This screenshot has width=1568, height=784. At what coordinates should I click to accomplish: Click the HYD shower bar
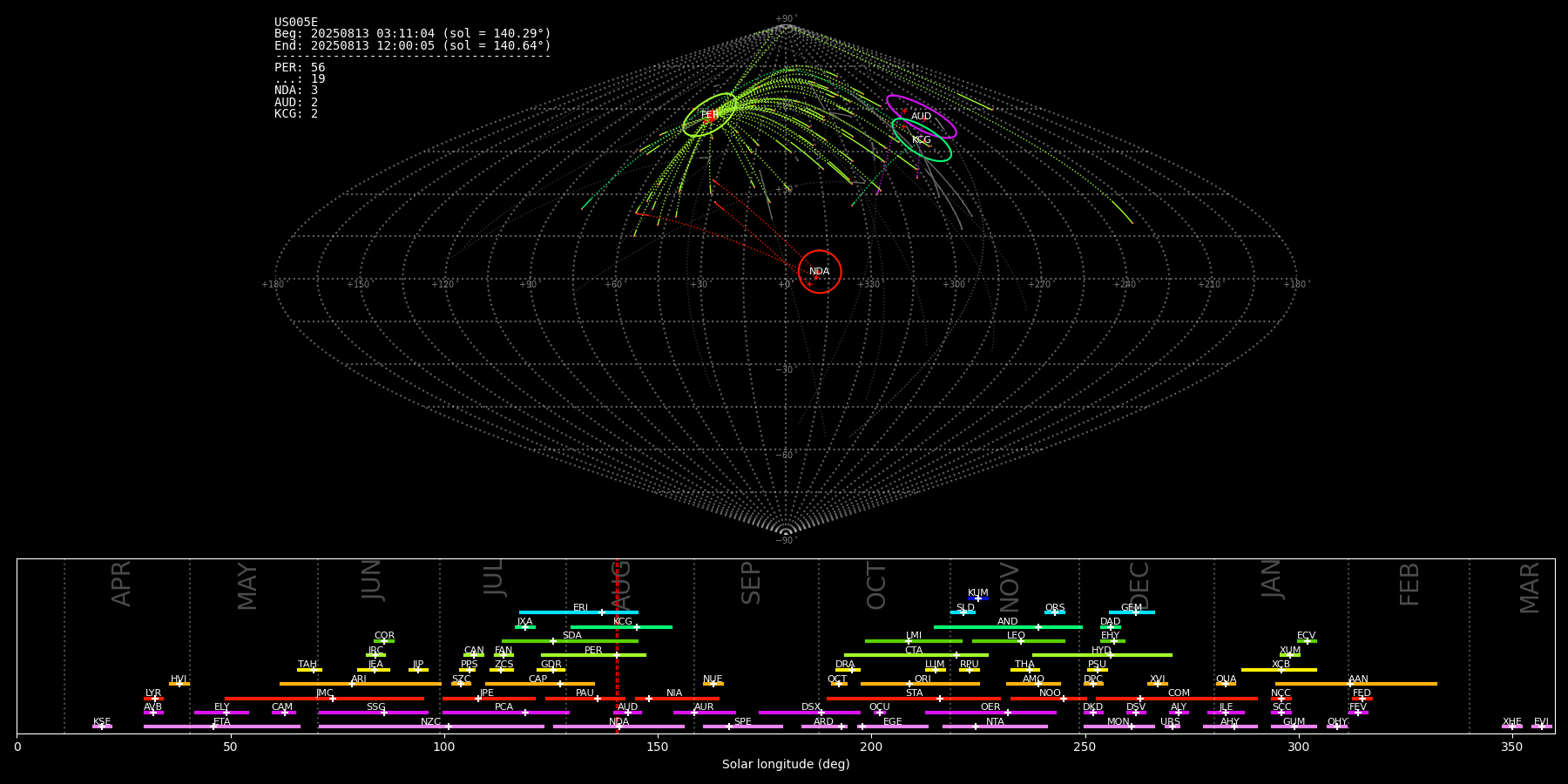point(1102,655)
